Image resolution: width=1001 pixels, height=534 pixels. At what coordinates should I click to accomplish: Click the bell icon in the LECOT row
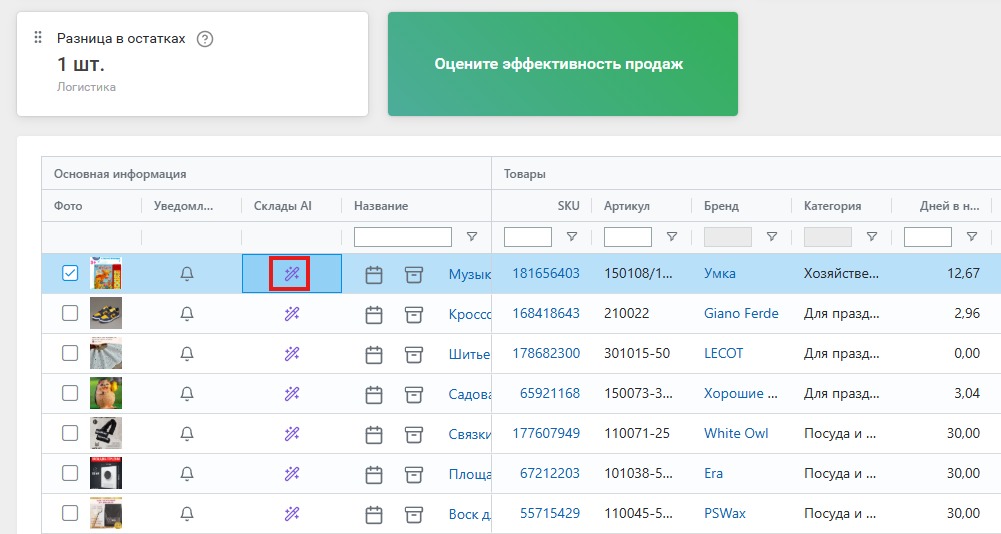(186, 354)
